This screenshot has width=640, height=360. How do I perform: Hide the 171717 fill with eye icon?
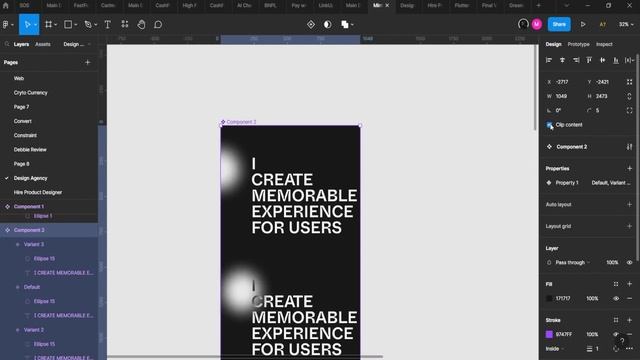click(x=616, y=299)
